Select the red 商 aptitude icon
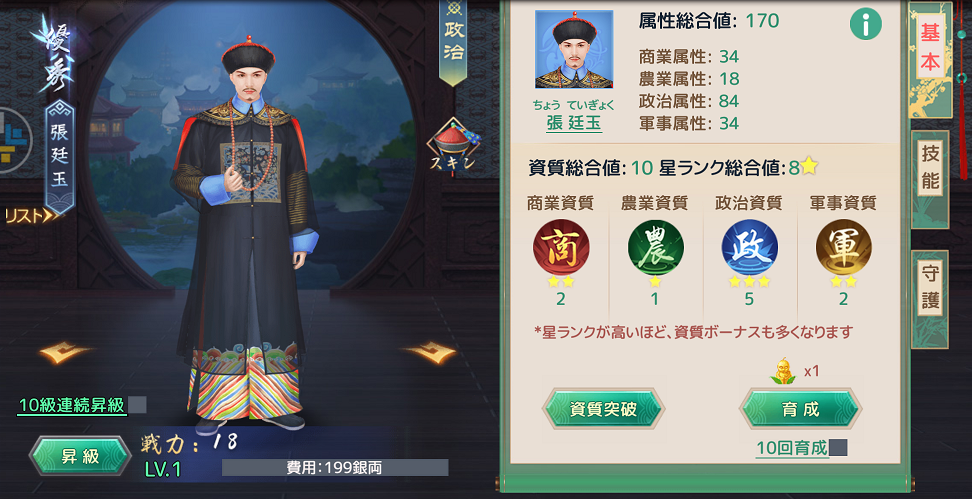This screenshot has height=499, width=972. (x=561, y=247)
